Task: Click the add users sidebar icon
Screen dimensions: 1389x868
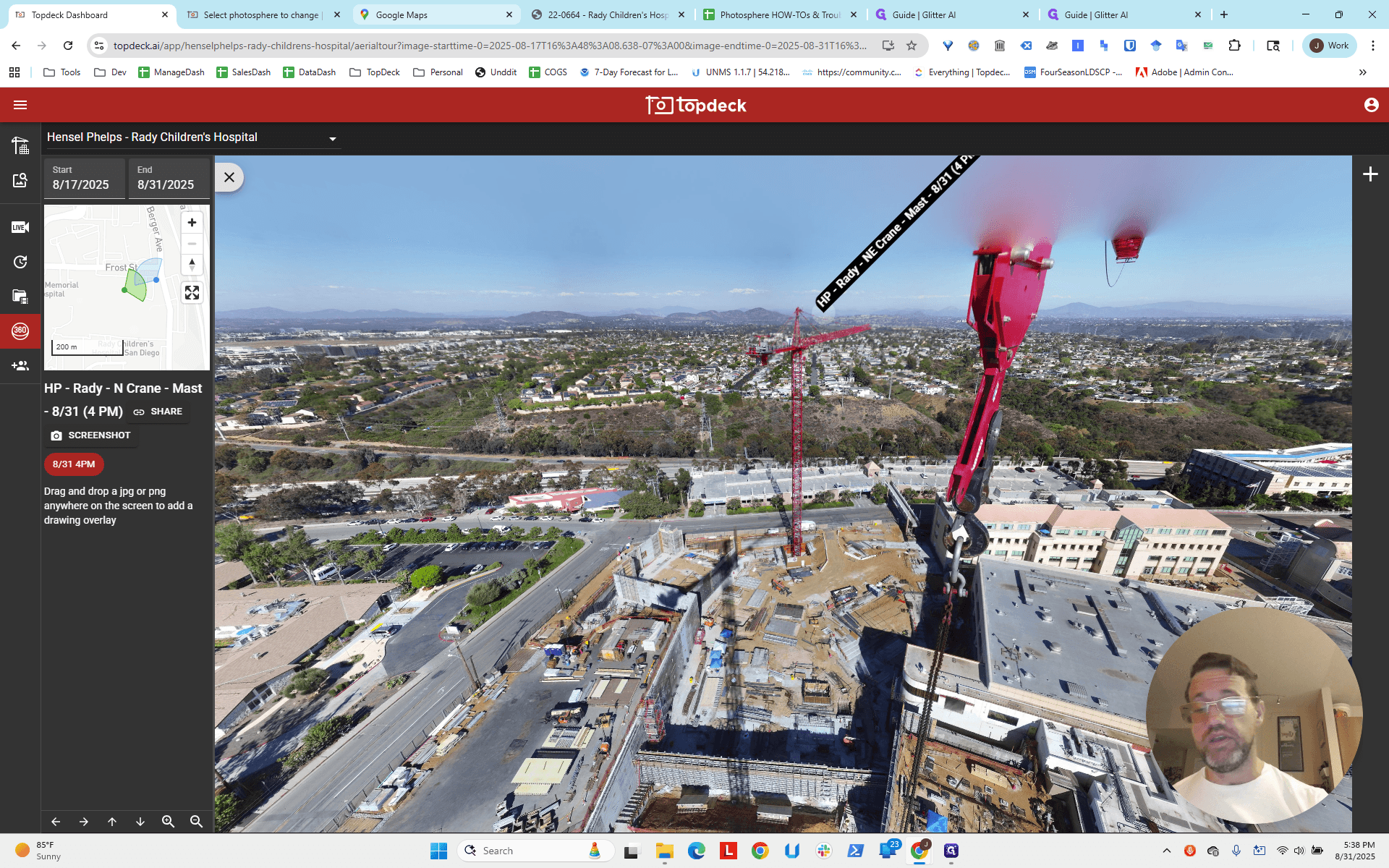Action: (x=20, y=365)
